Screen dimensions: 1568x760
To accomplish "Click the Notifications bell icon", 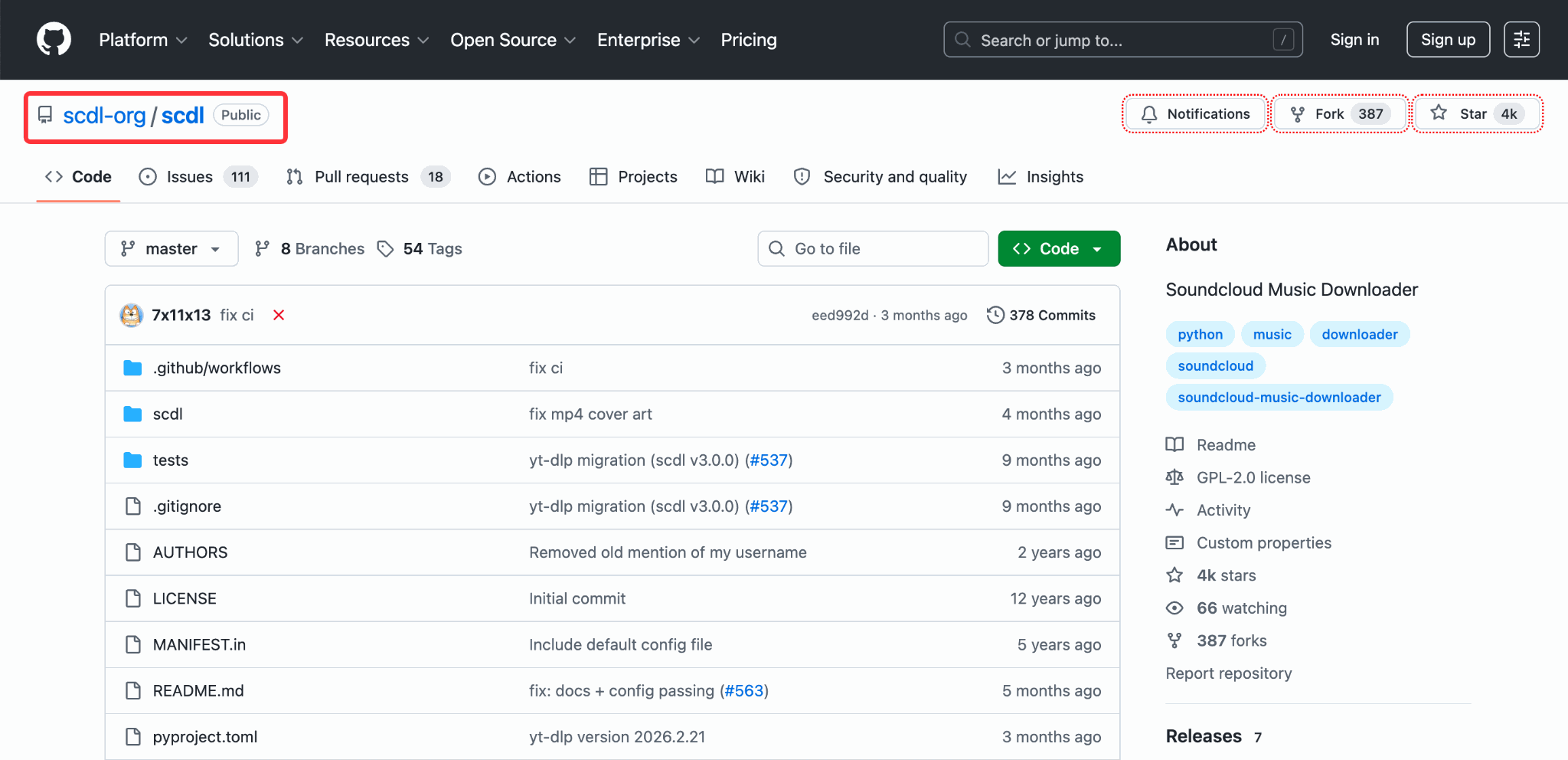I will click(1148, 114).
